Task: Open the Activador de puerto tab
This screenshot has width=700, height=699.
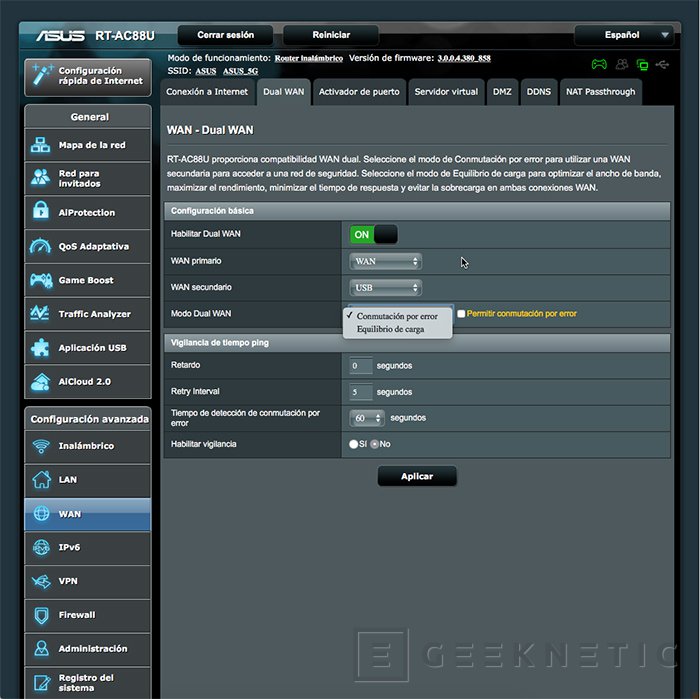Action: (x=359, y=92)
